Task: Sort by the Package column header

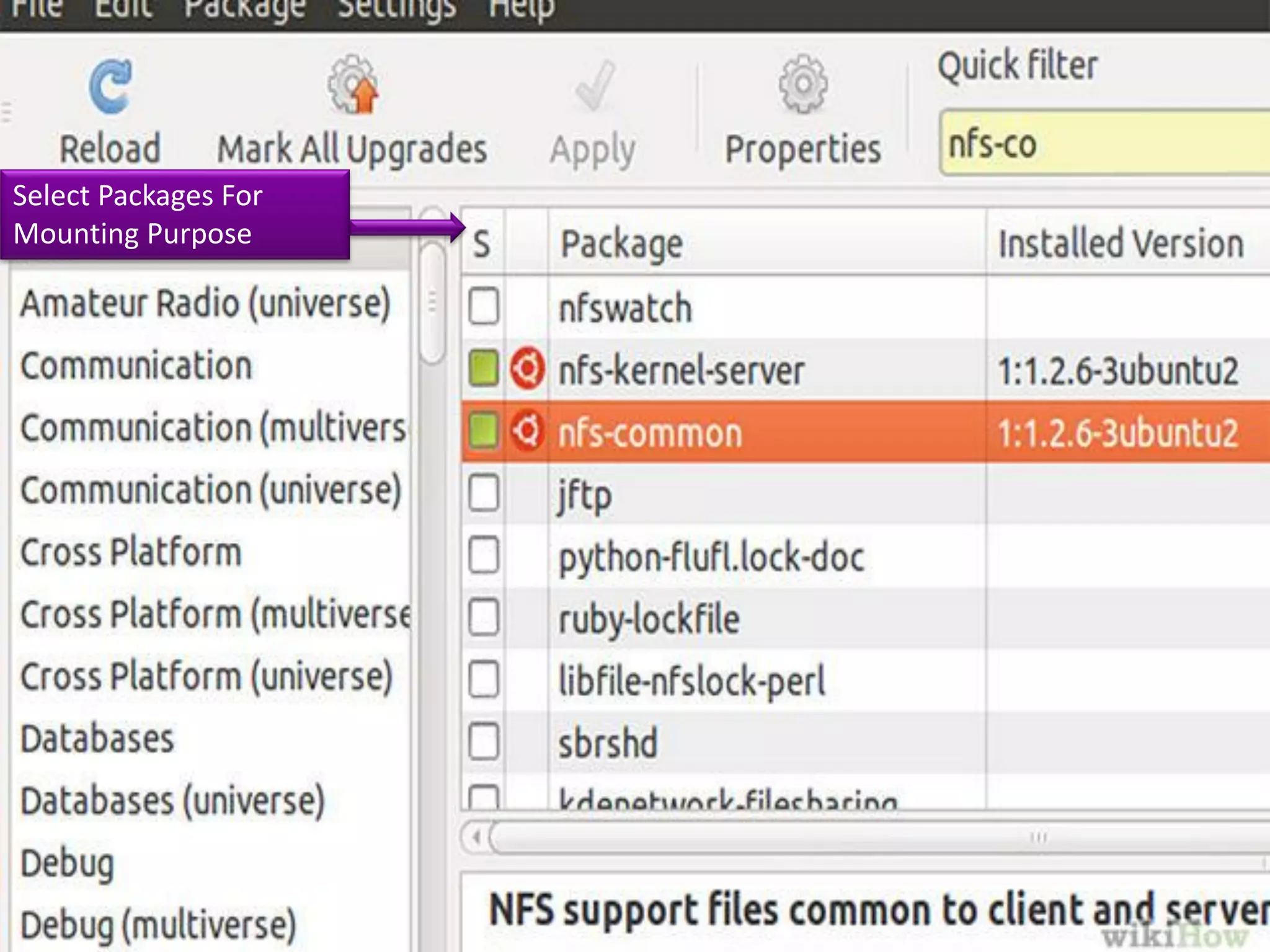Action: pos(767,243)
